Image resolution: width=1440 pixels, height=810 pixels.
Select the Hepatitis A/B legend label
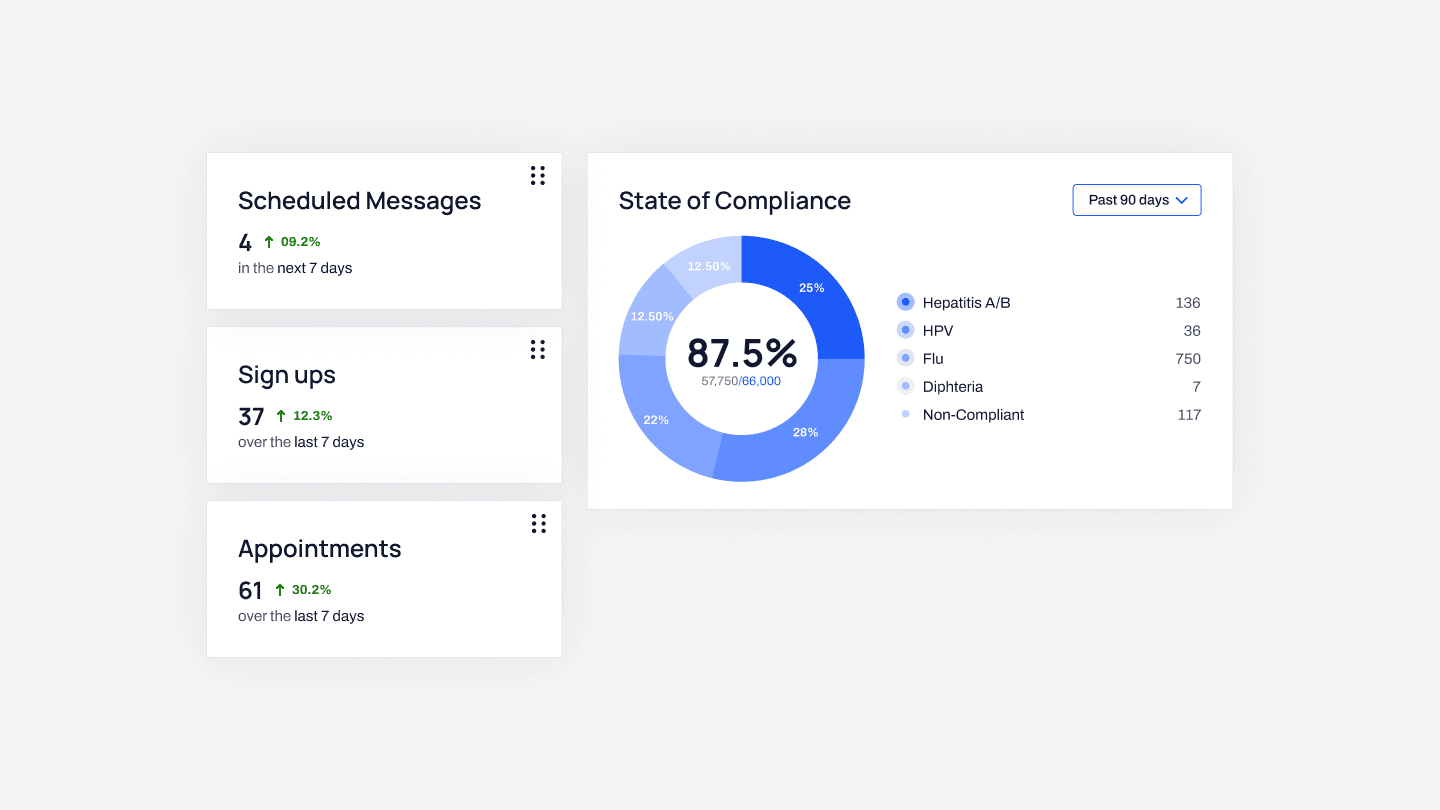(x=966, y=302)
